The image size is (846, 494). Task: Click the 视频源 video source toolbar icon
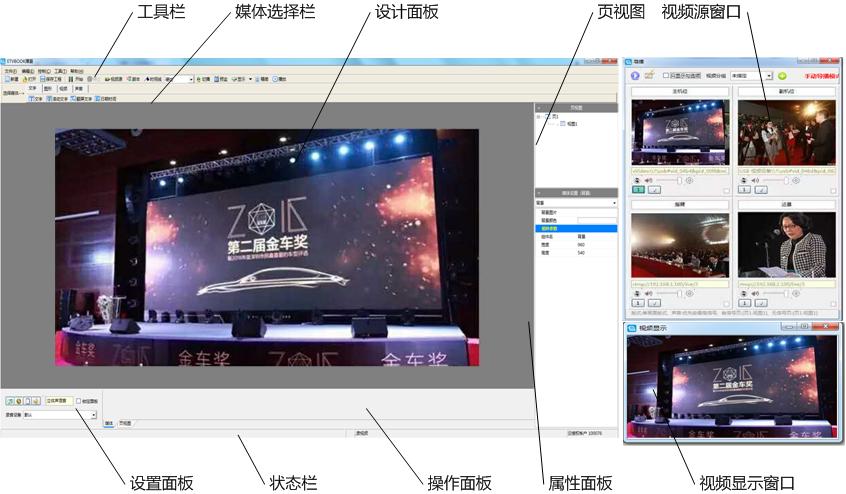(x=108, y=79)
